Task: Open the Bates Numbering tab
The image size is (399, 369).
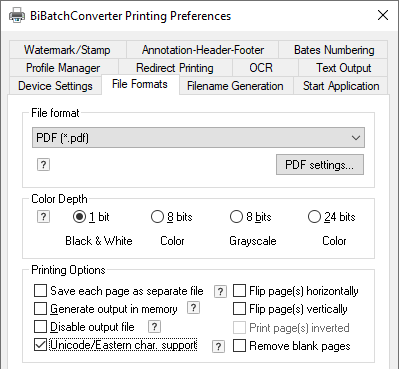Action: click(x=334, y=50)
